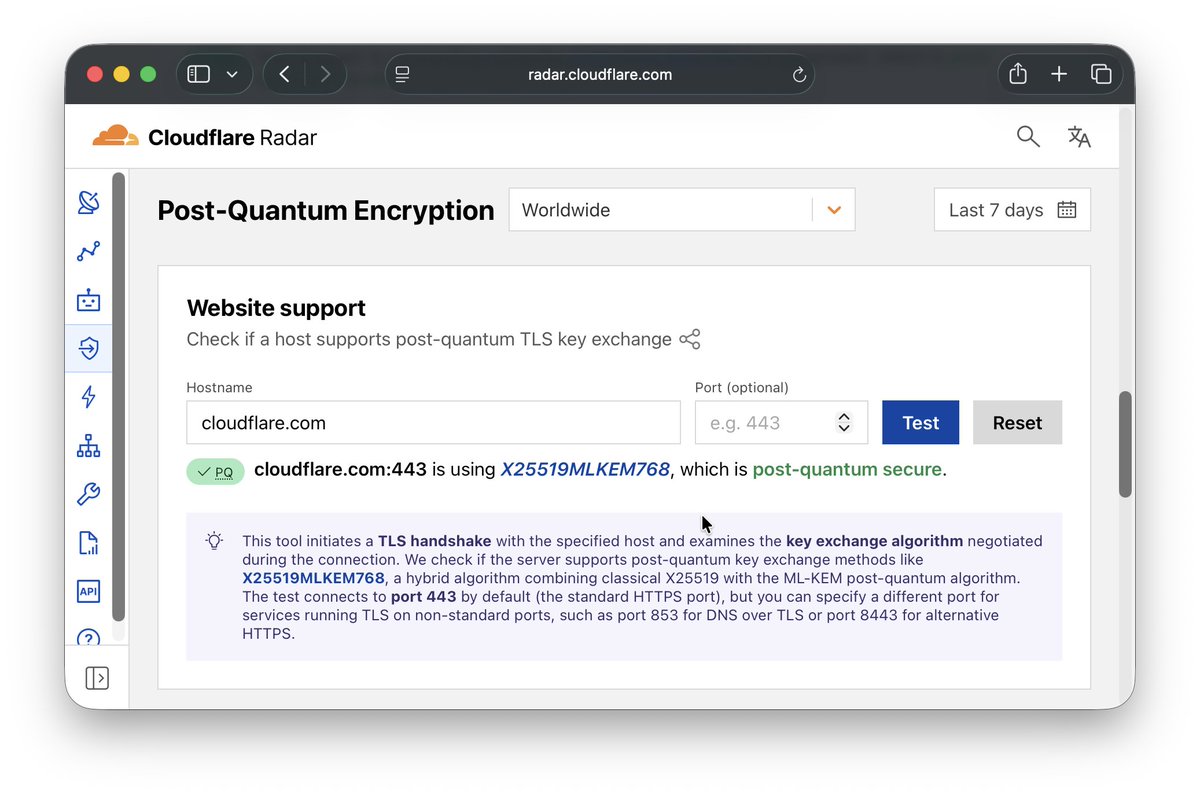The image size is (1200, 795).
Task: Reload the page with the refresh icon
Action: [x=798, y=74]
